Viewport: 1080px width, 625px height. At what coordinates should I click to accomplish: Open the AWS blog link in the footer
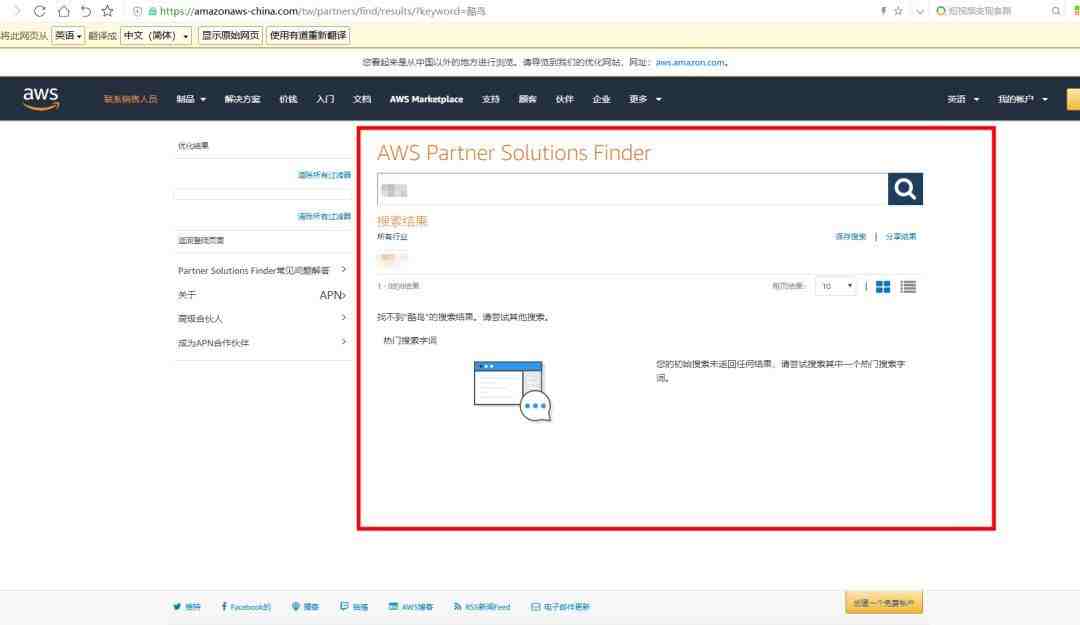[411, 607]
